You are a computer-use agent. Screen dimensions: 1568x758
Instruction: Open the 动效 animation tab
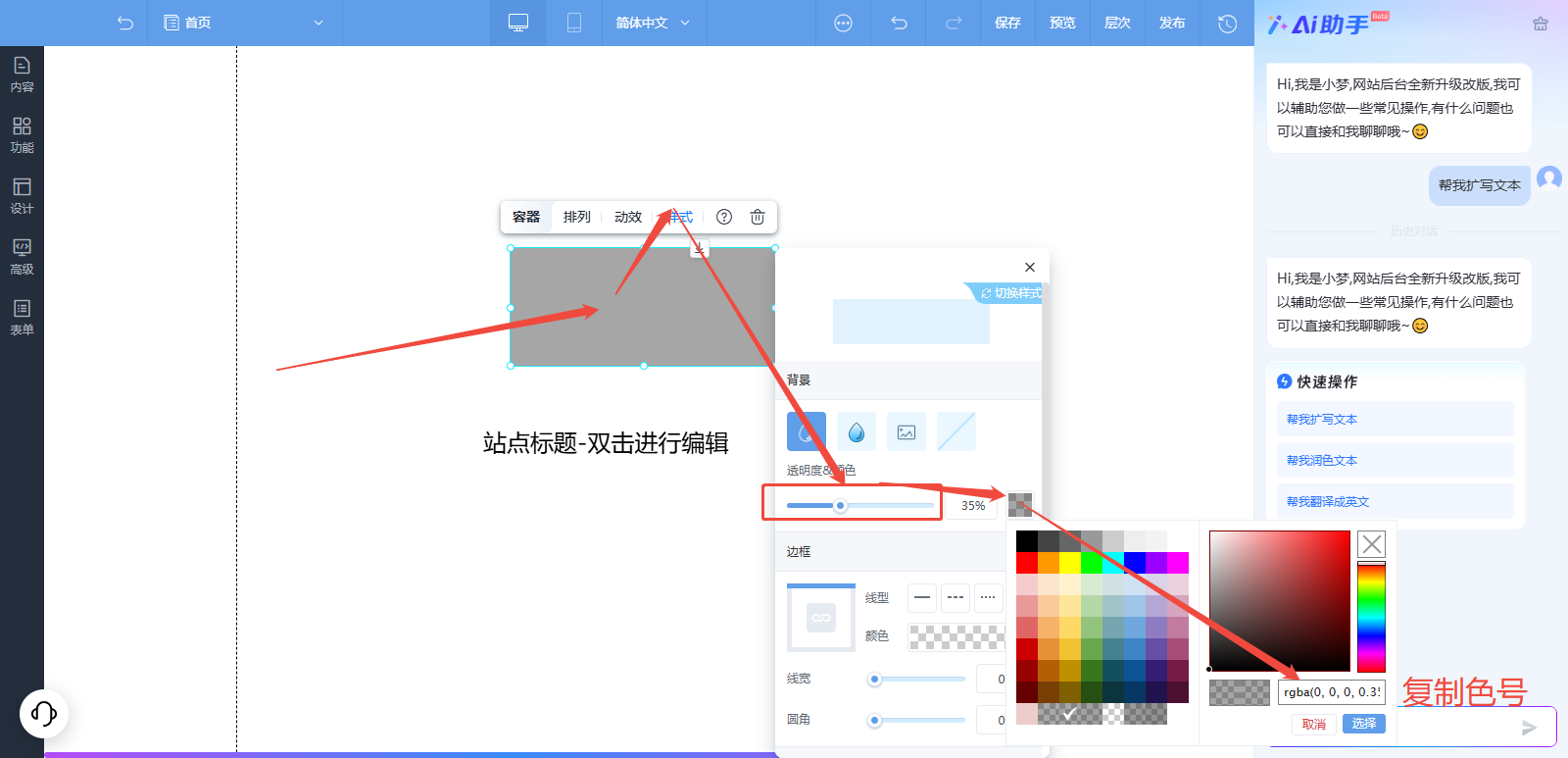628,217
